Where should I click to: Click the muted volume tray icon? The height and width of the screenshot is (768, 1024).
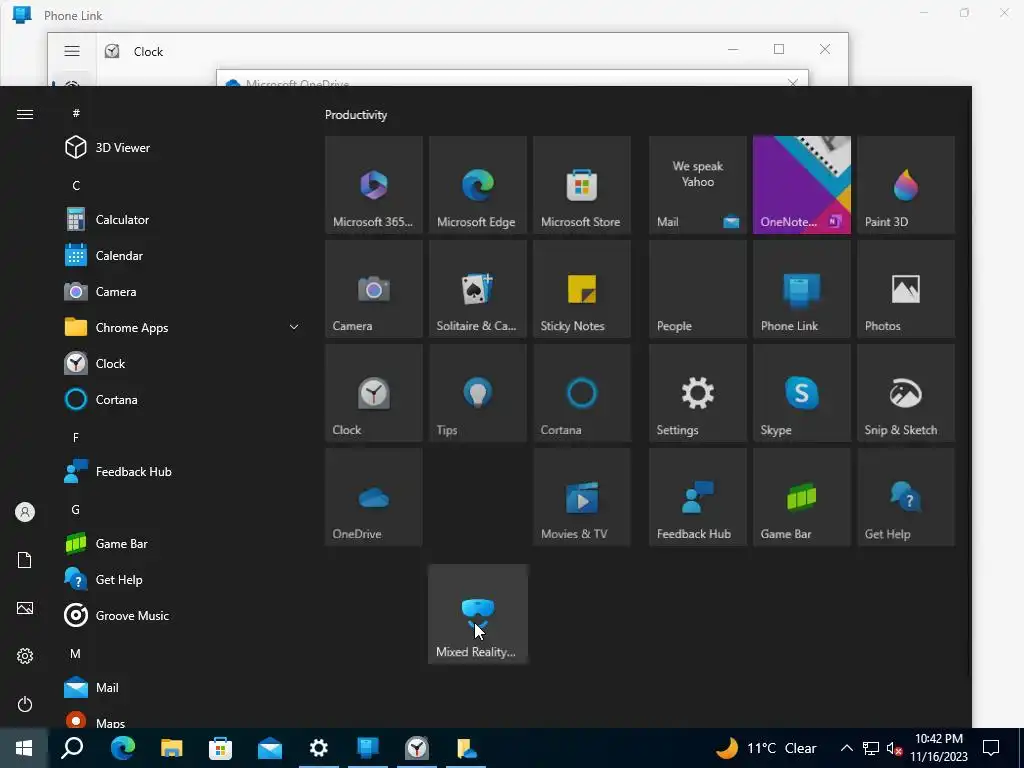pos(894,748)
